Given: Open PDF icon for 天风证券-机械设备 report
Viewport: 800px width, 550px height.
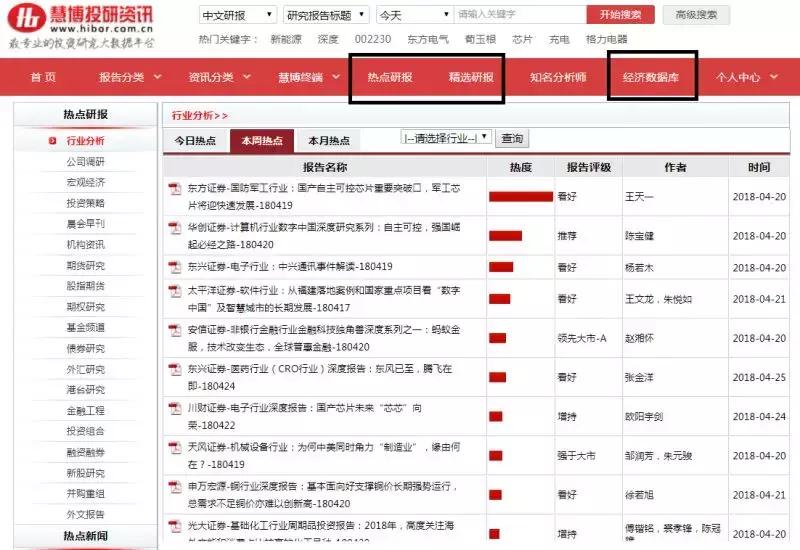Looking at the screenshot, I should click(x=175, y=447).
